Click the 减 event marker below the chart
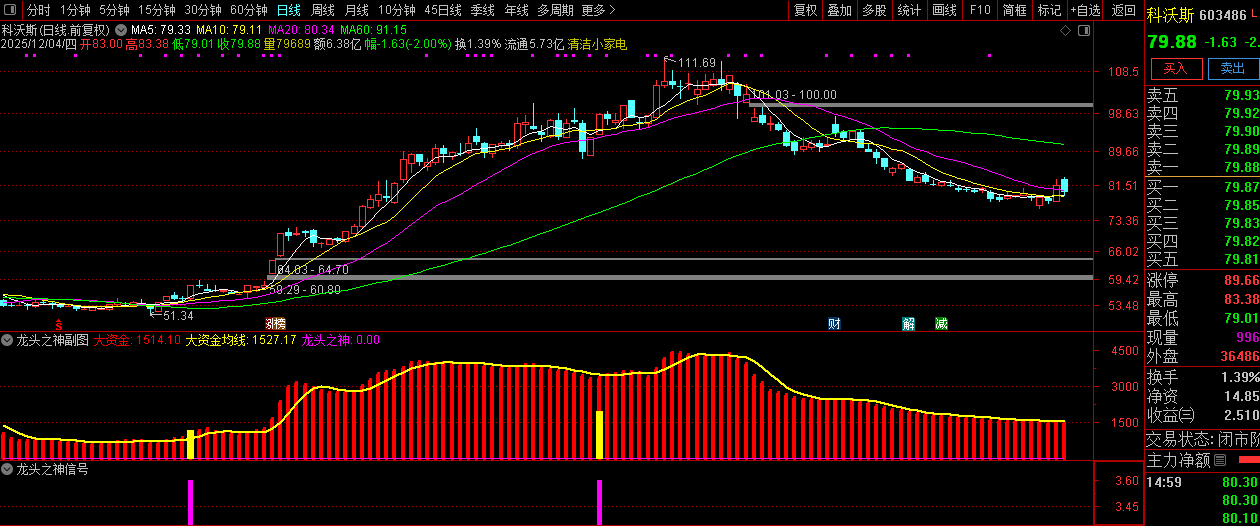Viewport: 1260px width, 526px height. pyautogui.click(x=941, y=324)
